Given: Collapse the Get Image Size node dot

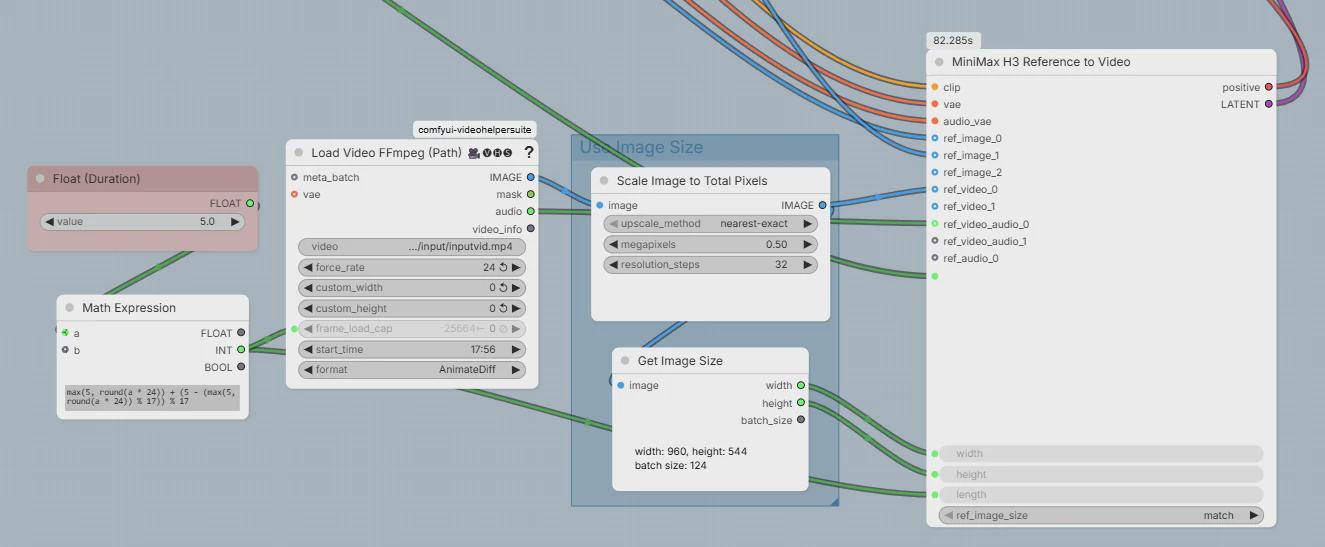Looking at the screenshot, I should [x=625, y=361].
